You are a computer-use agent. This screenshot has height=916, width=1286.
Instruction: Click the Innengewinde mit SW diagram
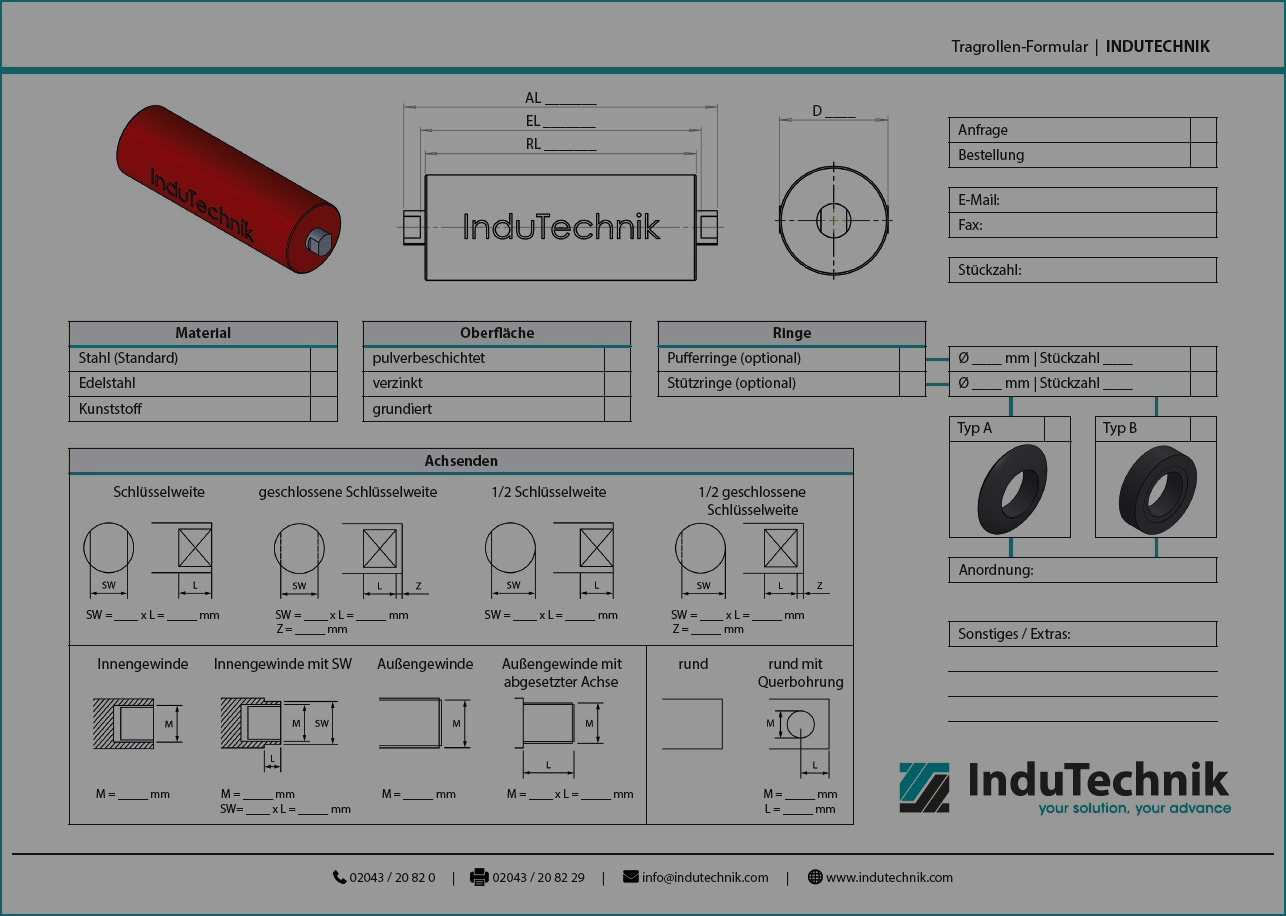click(x=279, y=733)
